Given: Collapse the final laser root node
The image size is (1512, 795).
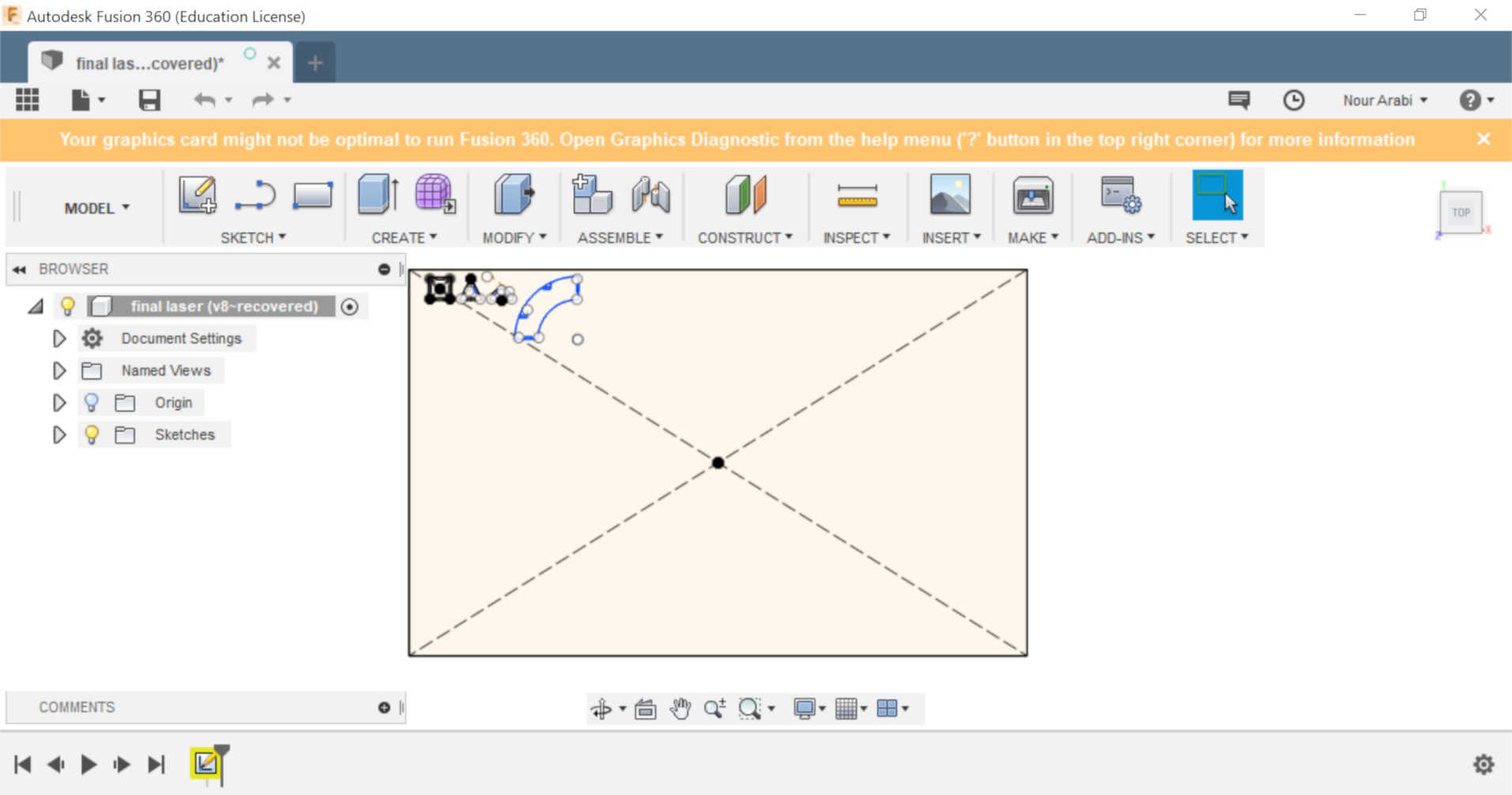Looking at the screenshot, I should point(36,307).
